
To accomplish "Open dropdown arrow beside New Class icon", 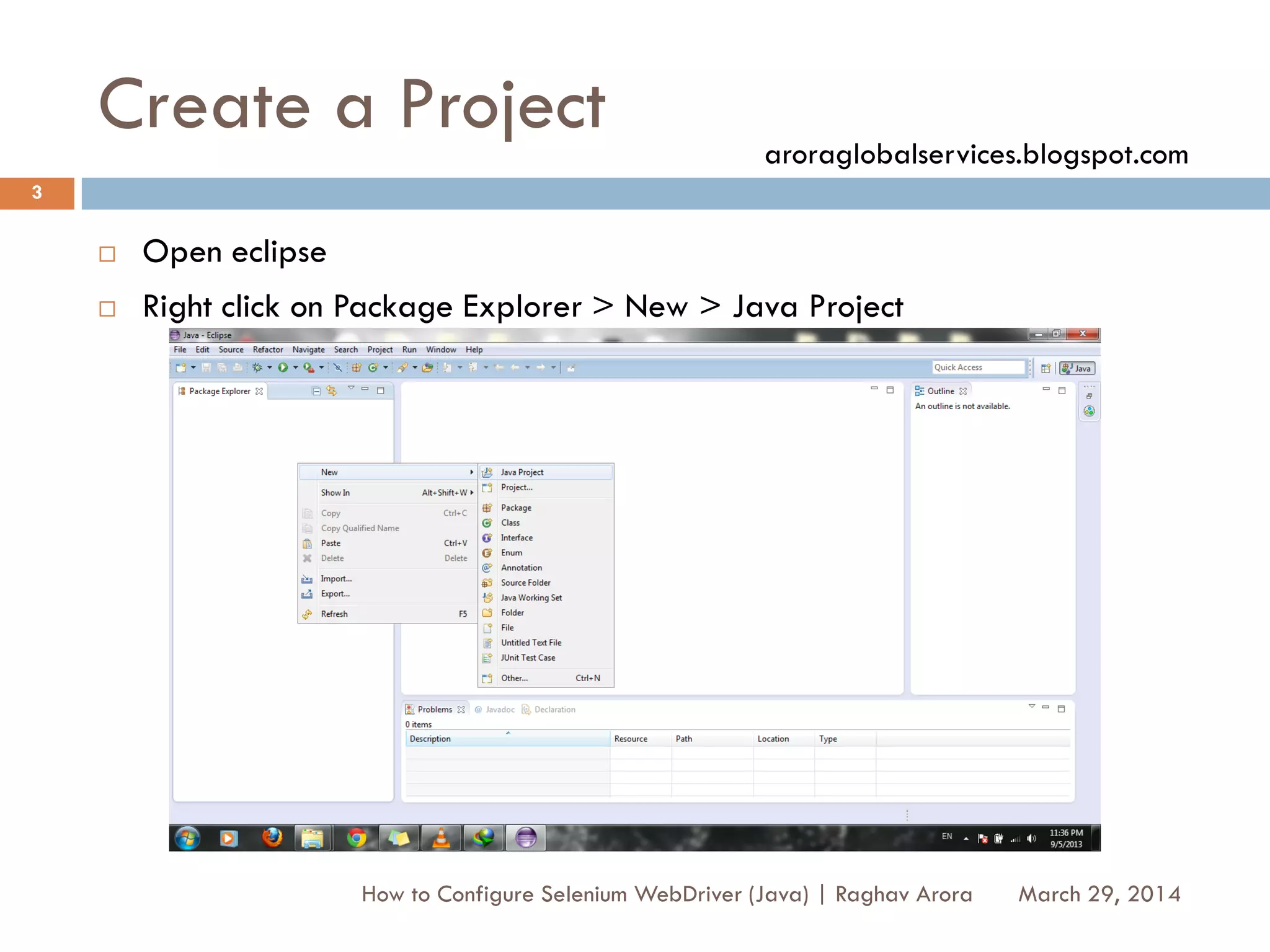I will [x=386, y=368].
